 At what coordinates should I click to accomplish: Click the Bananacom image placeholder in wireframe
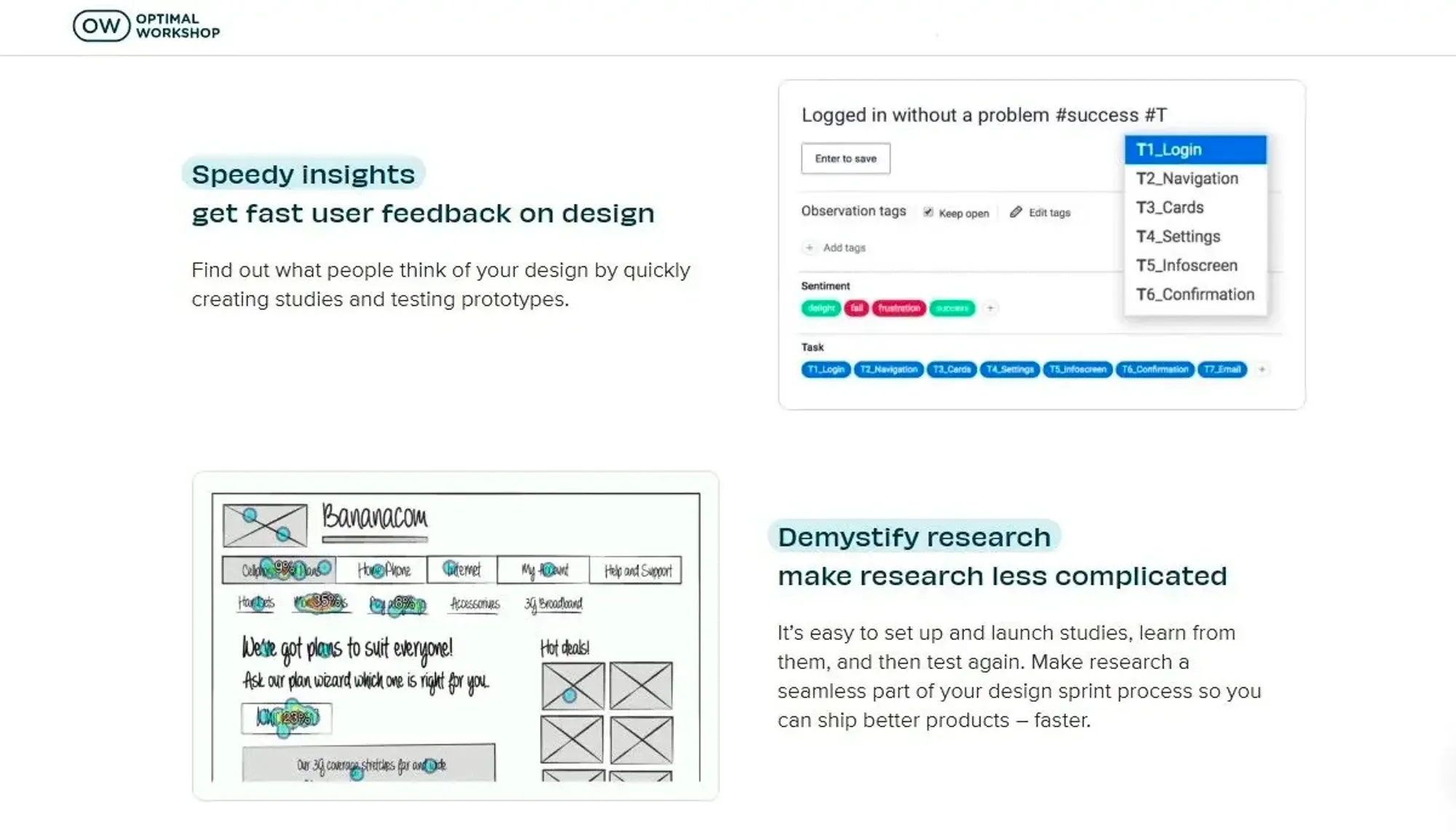pyautogui.click(x=265, y=525)
